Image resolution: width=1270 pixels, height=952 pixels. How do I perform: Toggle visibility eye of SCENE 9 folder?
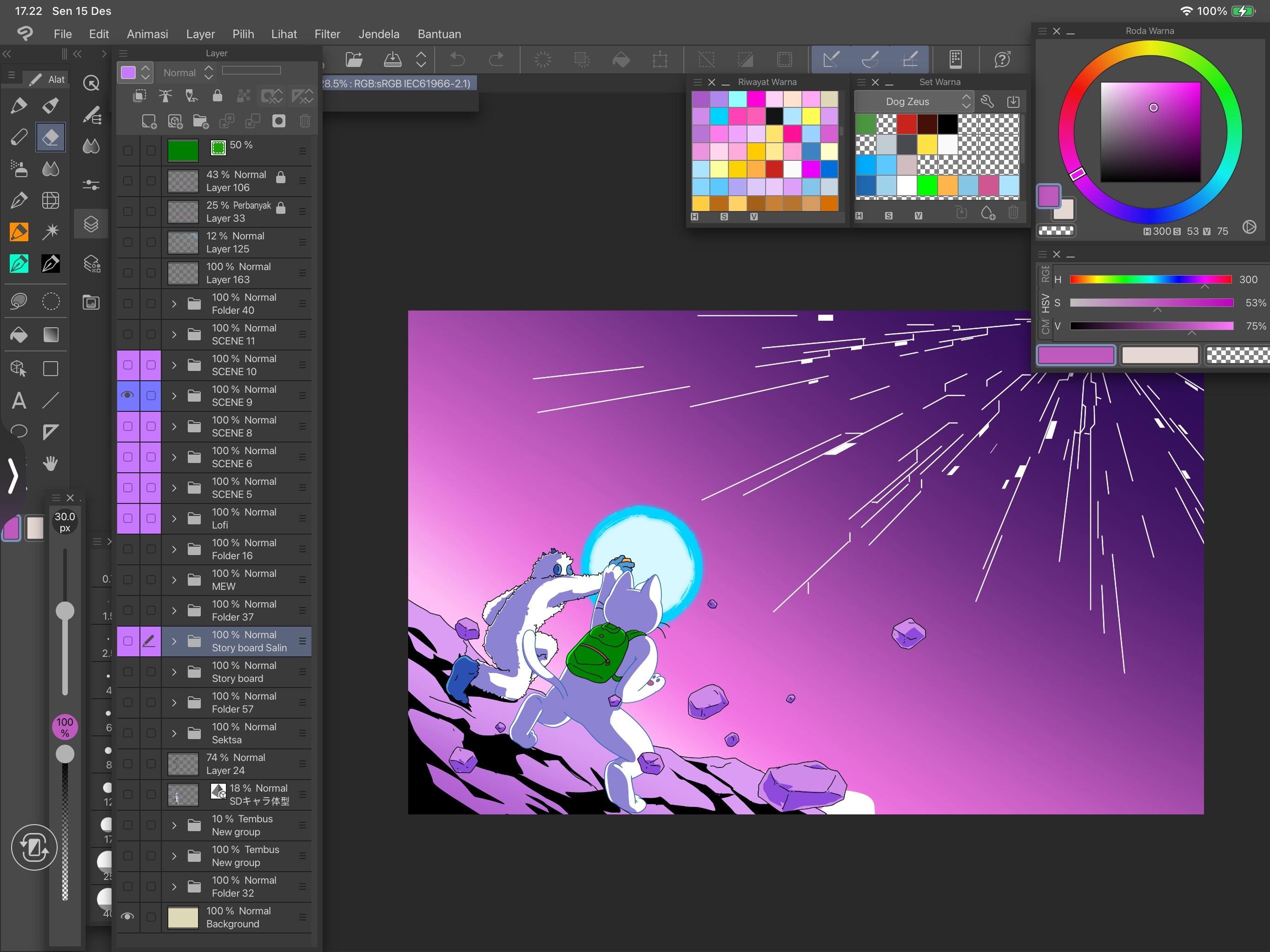127,395
